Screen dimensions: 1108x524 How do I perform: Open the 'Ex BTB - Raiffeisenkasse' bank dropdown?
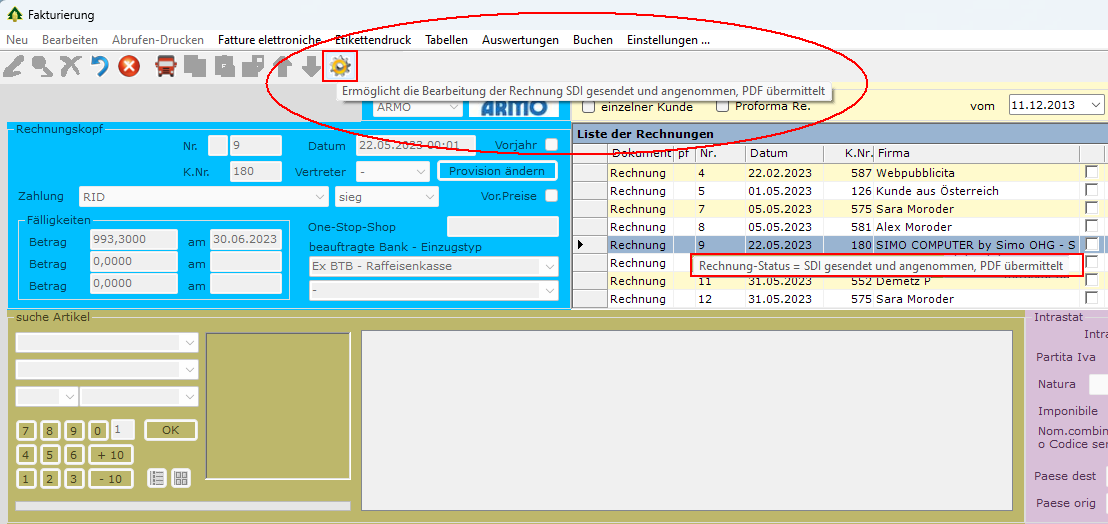click(x=548, y=266)
